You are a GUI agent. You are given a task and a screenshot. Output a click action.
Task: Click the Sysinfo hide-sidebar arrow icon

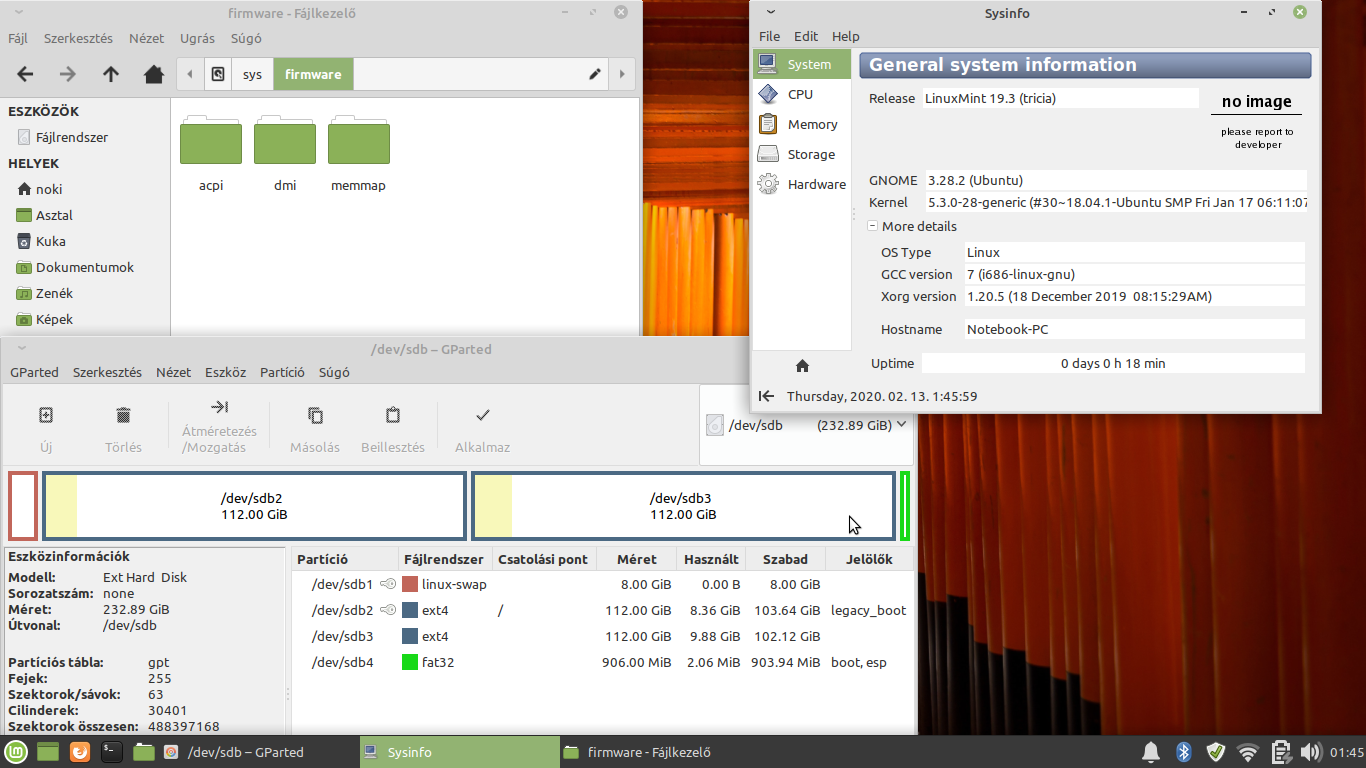766,396
